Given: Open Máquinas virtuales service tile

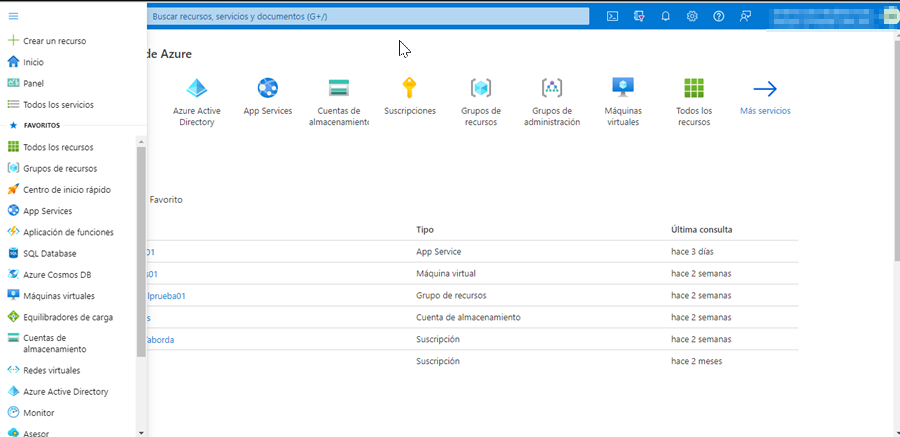Looking at the screenshot, I should [623, 102].
